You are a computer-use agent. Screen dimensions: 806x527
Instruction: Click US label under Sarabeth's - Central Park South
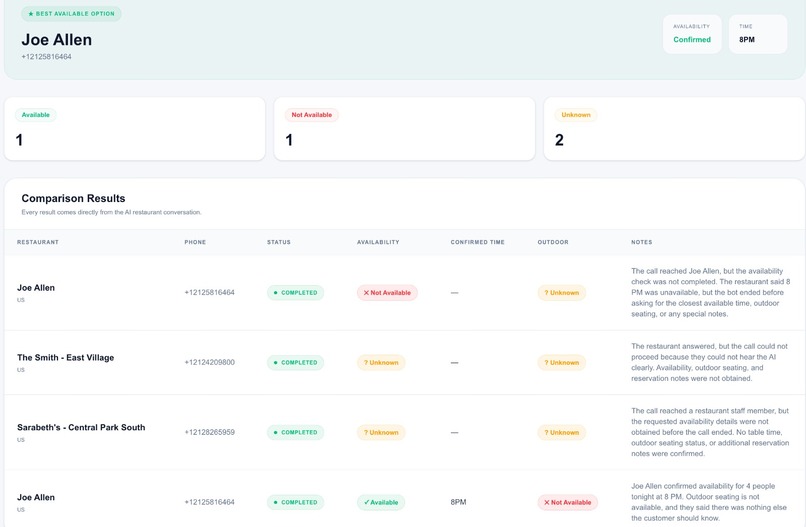(x=21, y=440)
